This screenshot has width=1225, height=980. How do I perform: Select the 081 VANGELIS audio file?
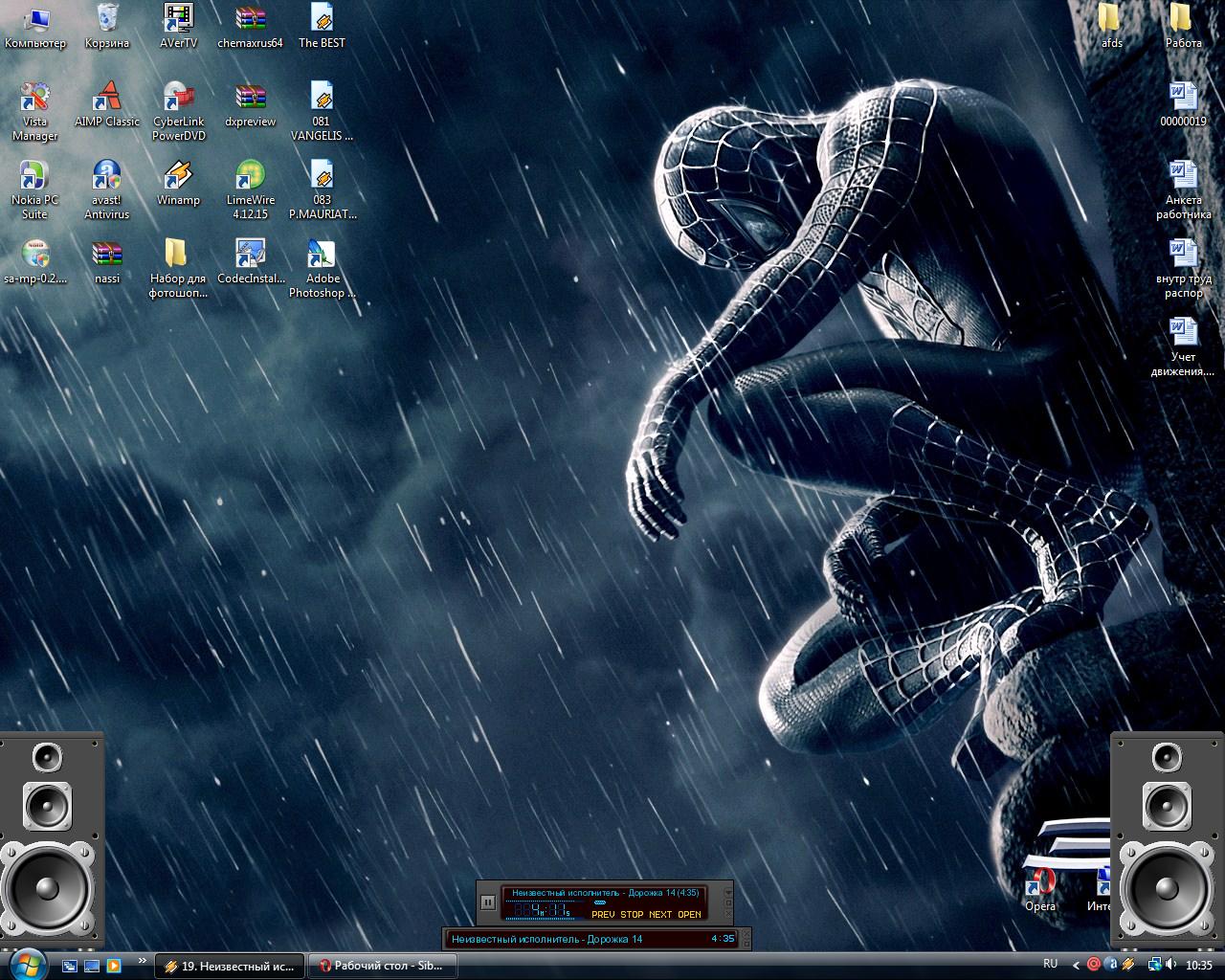pyautogui.click(x=322, y=111)
